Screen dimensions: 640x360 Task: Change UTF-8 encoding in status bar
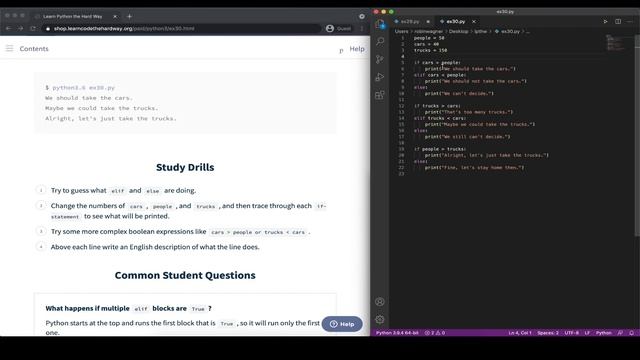pos(571,333)
